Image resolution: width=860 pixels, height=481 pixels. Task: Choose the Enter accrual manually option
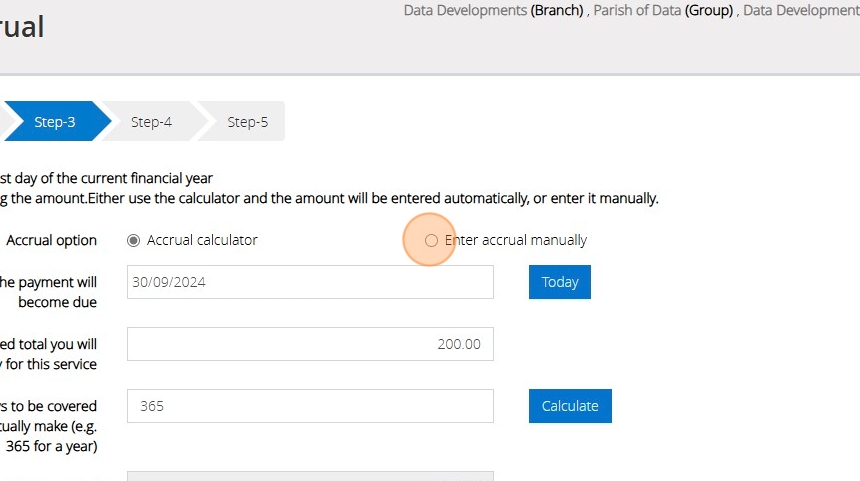click(x=431, y=240)
